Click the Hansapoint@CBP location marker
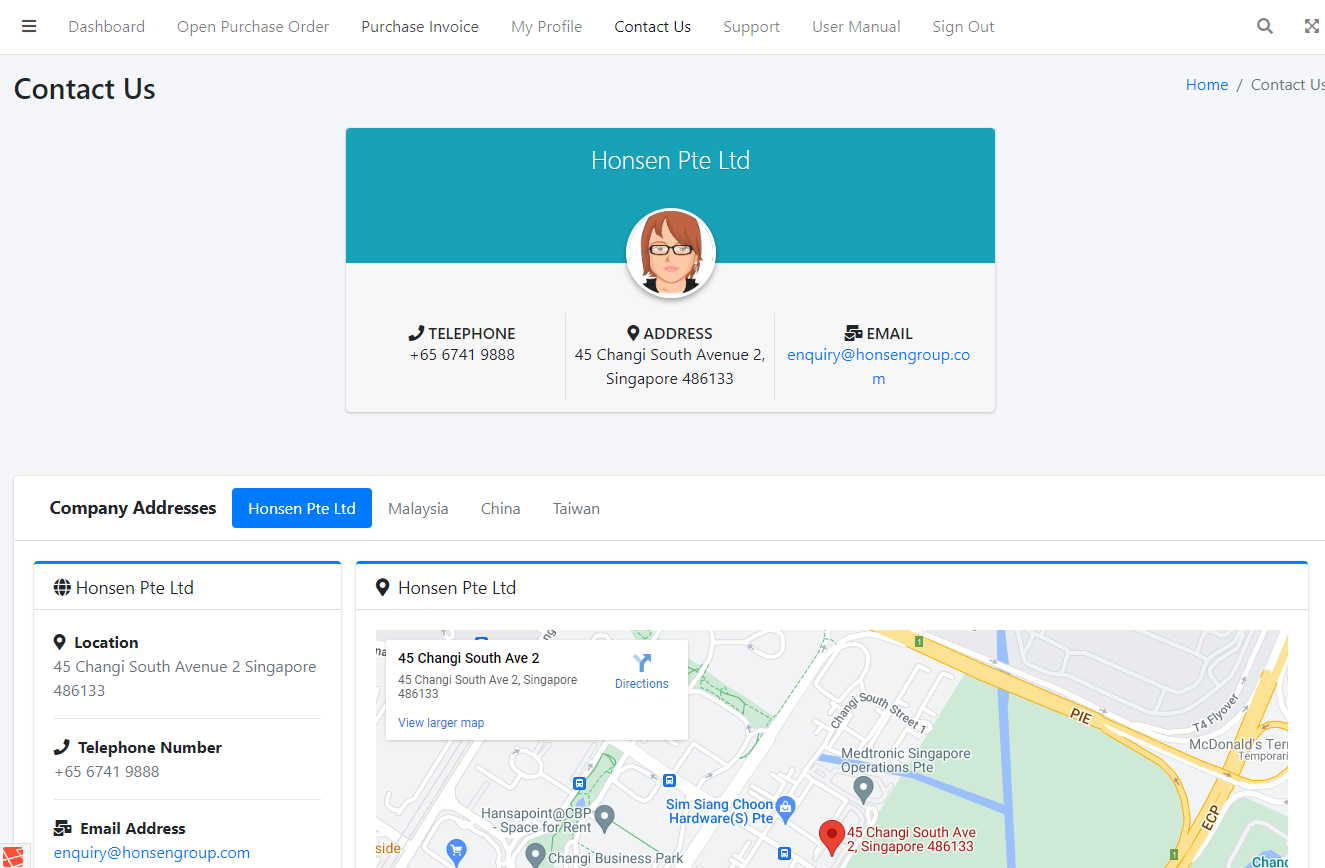This screenshot has width=1325, height=868. pyautogui.click(x=604, y=820)
